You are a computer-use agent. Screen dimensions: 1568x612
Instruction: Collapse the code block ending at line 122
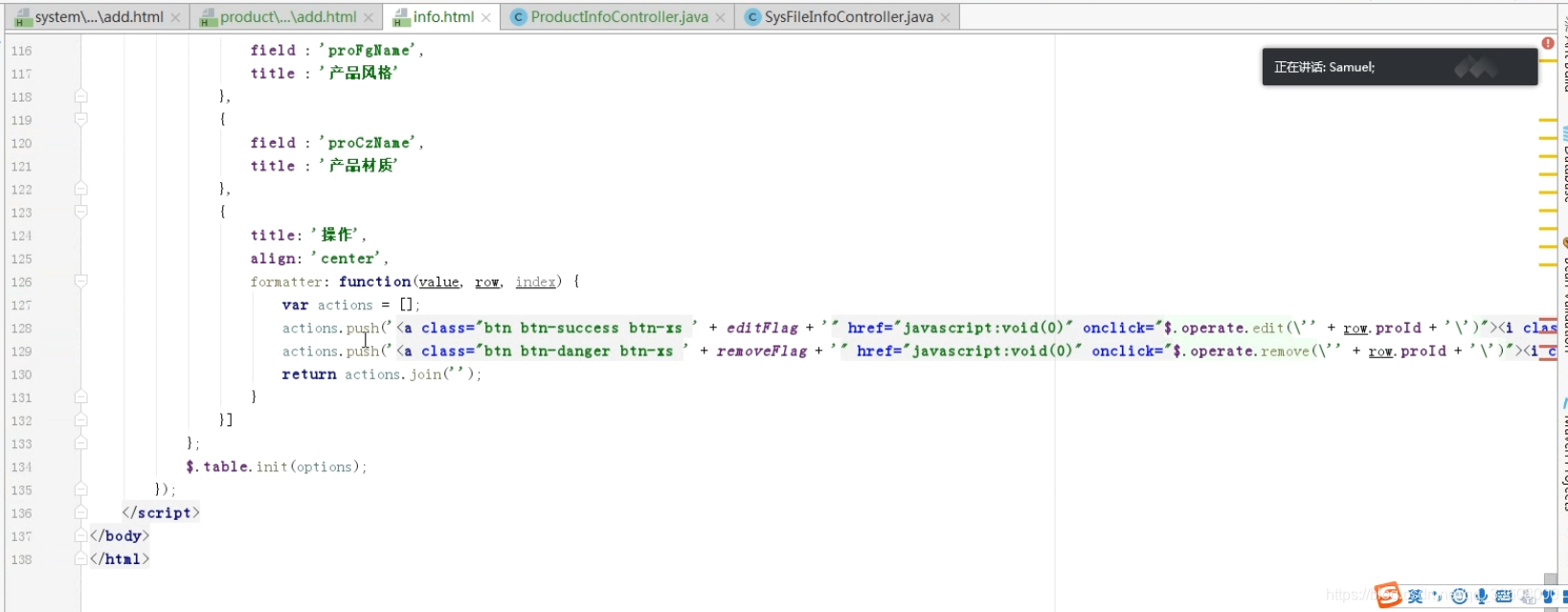coord(81,189)
